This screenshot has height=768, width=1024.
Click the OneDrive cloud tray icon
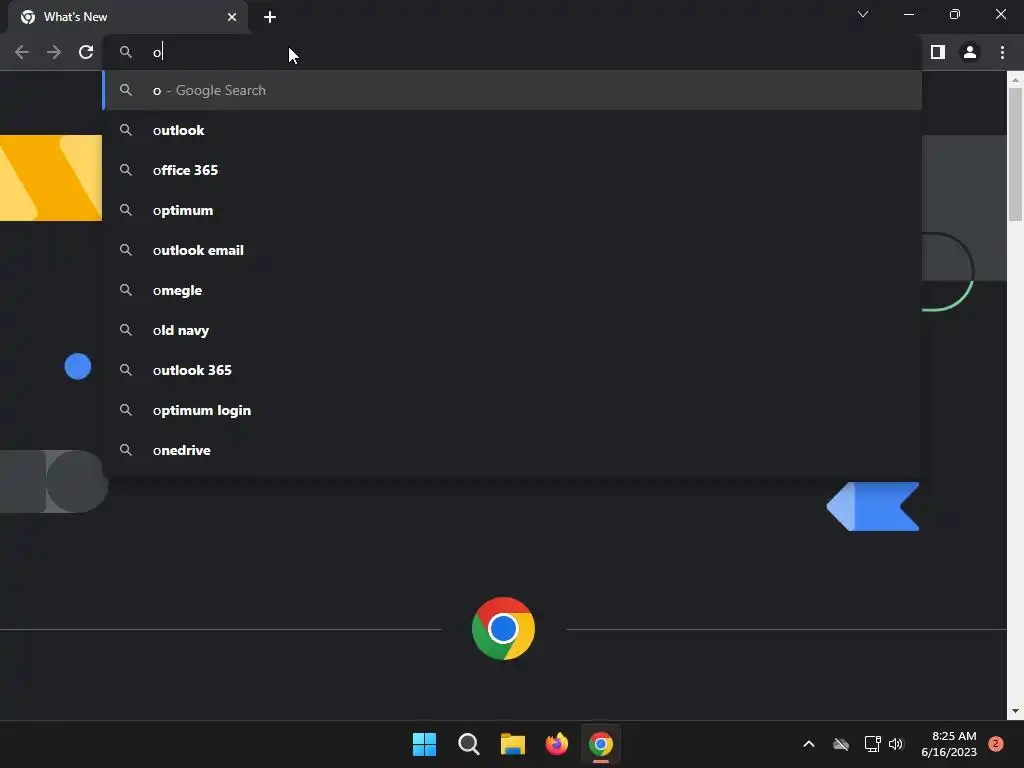click(x=840, y=744)
